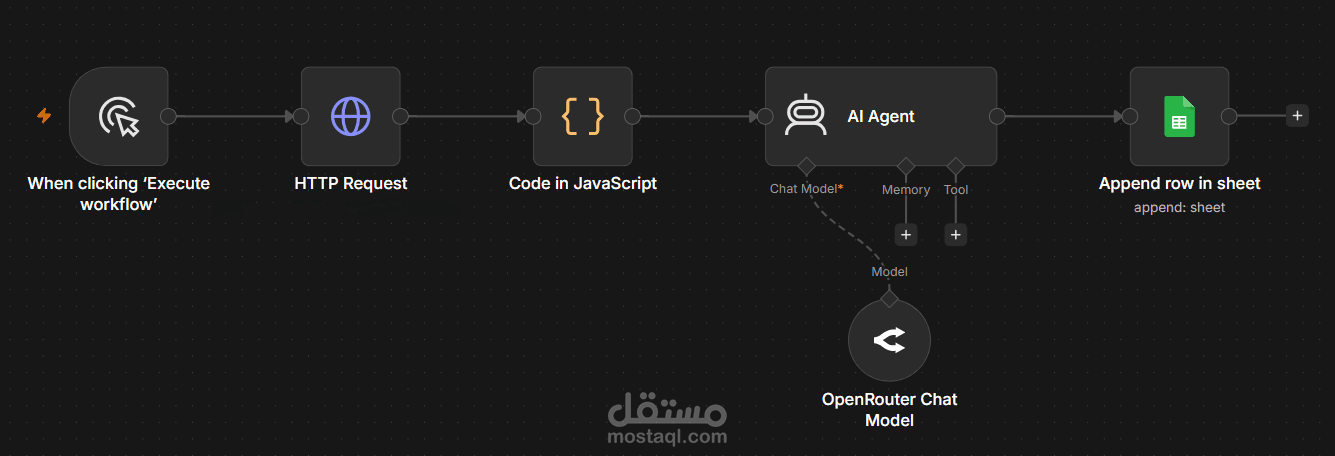Viewport: 1335px width, 456px height.
Task: Click the 'Chat Model*' connector label
Action: [x=807, y=189]
